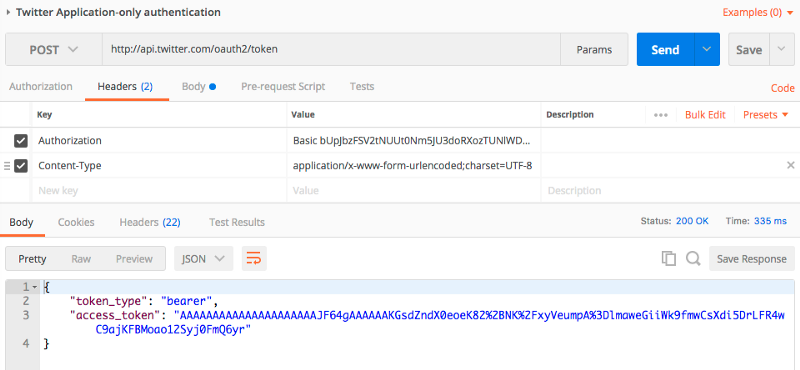Click the application/x-www-form-urlencoded value cell
This screenshot has height=370, width=800.
coord(414,165)
